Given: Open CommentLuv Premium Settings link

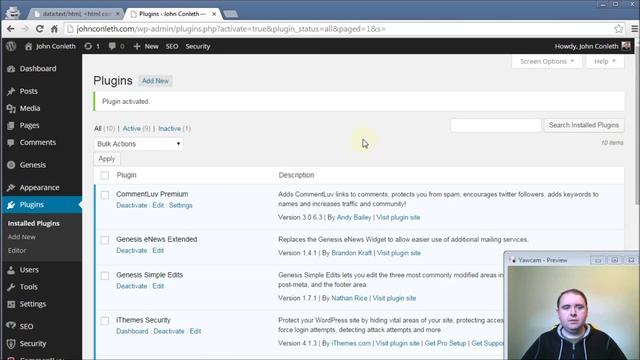Looking at the screenshot, I should pyautogui.click(x=180, y=205).
